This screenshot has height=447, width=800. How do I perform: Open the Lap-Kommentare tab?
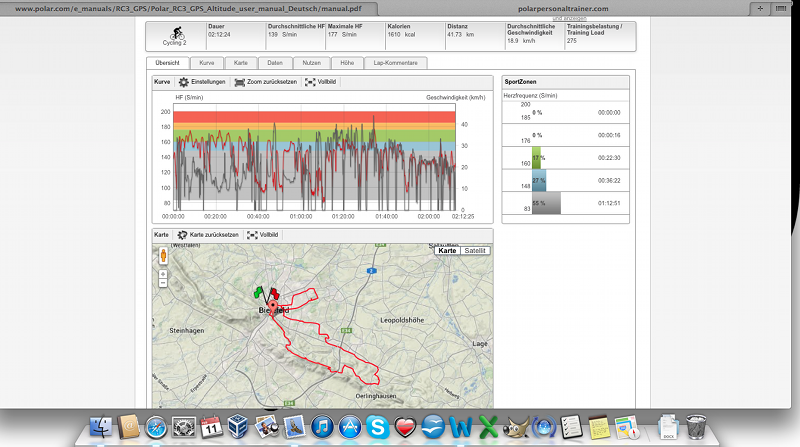click(x=394, y=63)
